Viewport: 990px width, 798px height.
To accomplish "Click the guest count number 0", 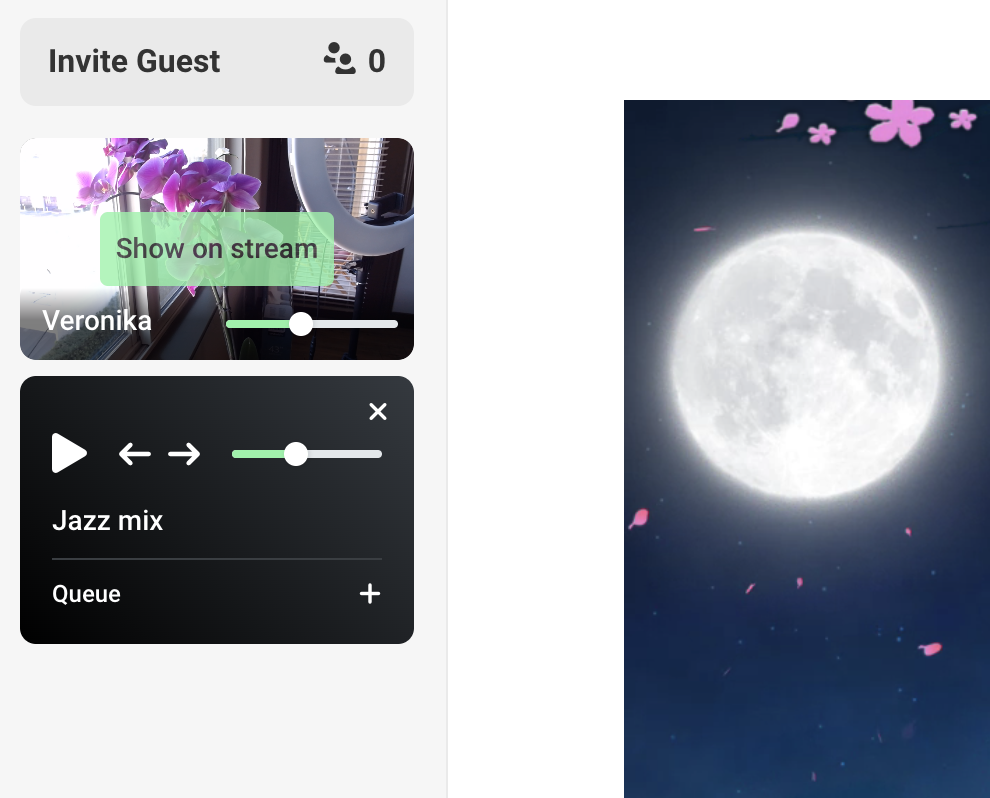I will point(377,61).
